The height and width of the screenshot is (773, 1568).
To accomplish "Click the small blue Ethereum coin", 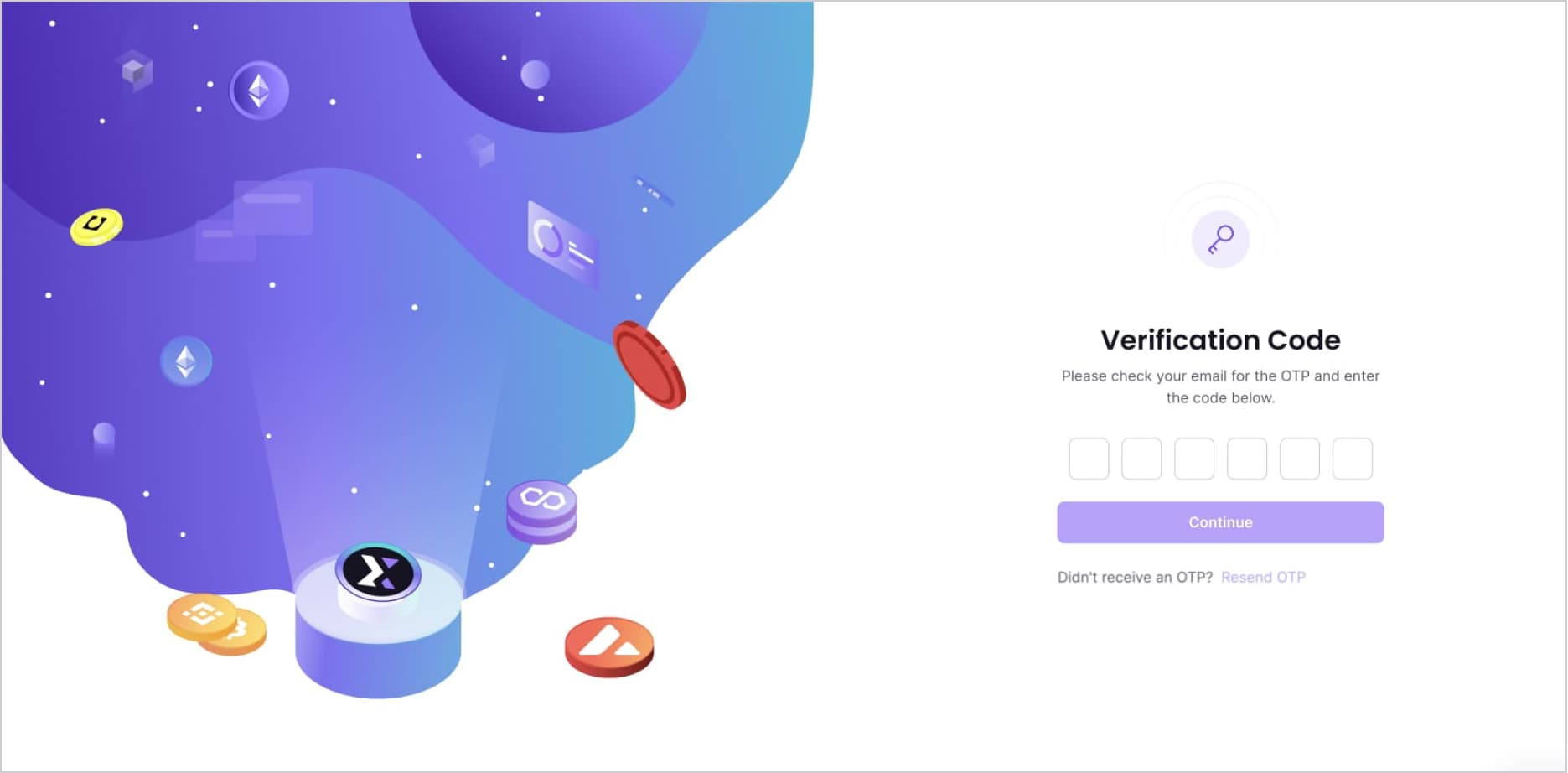I will (186, 361).
